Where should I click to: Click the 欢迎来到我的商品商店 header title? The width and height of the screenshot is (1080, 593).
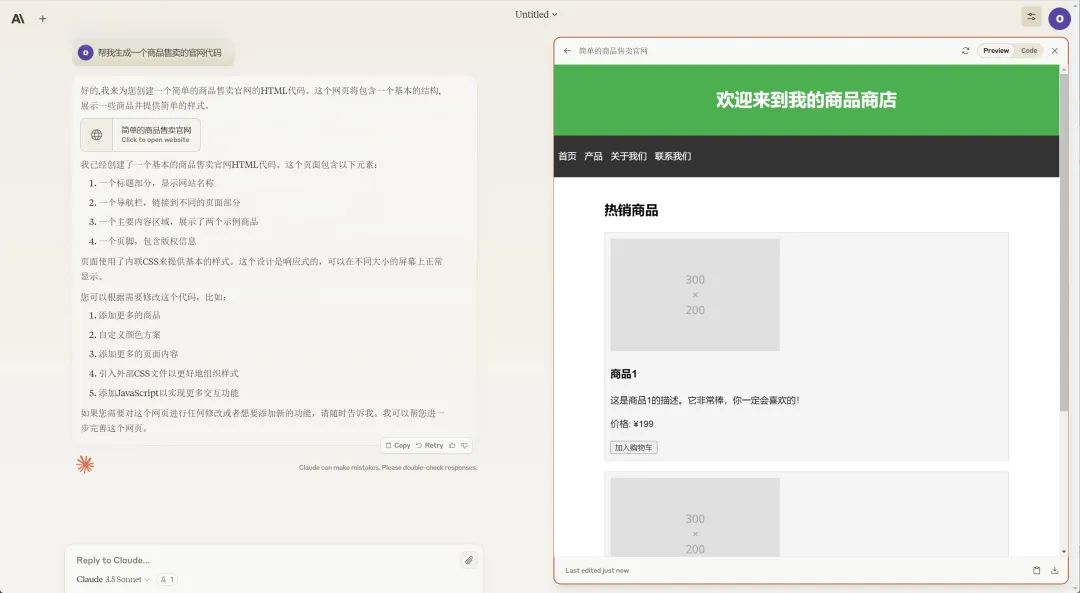coord(806,100)
